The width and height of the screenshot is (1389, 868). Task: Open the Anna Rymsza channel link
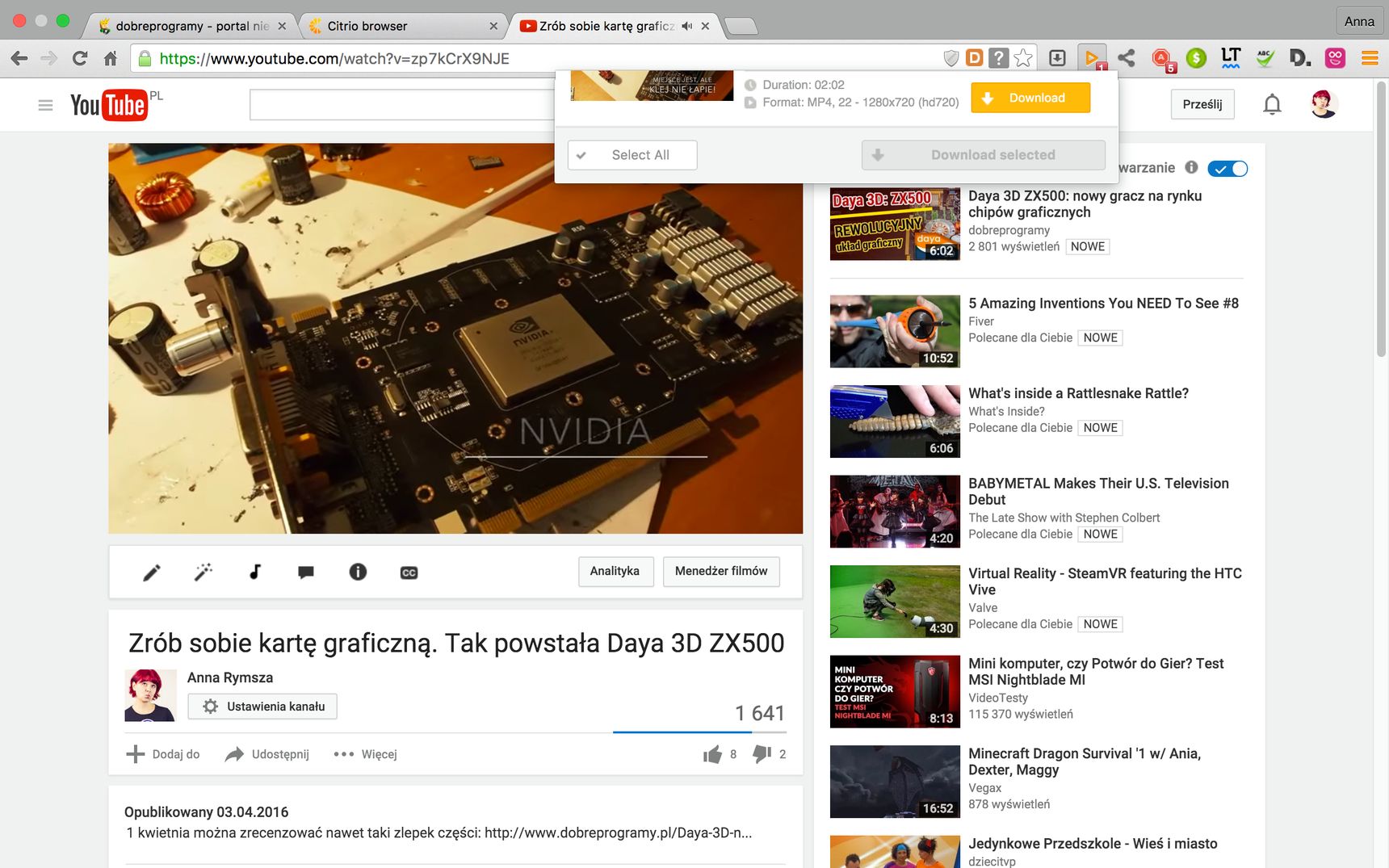(230, 677)
